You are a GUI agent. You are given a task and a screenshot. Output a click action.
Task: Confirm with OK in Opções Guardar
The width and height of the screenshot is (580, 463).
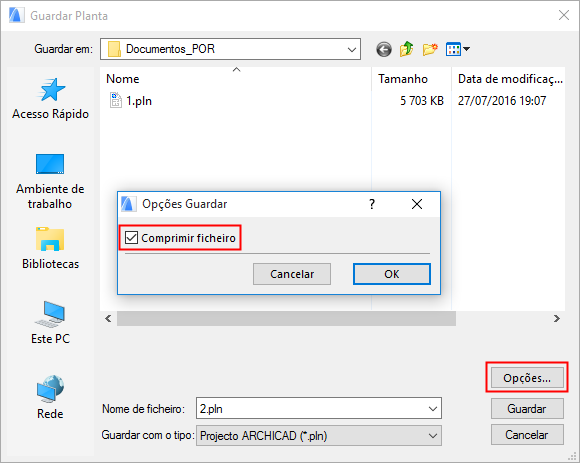point(392,274)
